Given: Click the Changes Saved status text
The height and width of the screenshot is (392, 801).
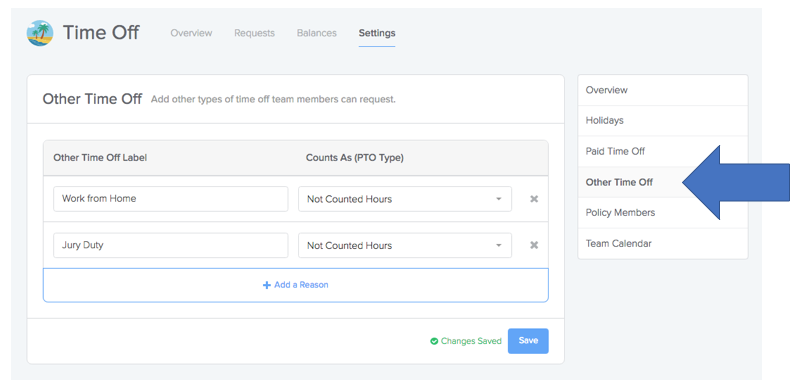Looking at the screenshot, I should coord(471,341).
